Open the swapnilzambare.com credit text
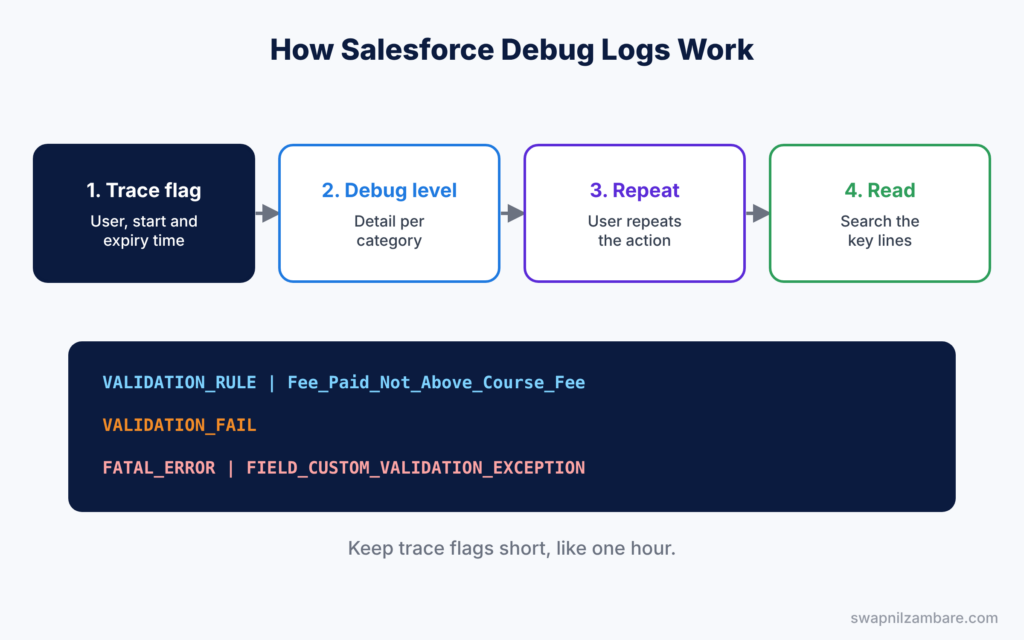The width and height of the screenshot is (1024, 640). 924,618
